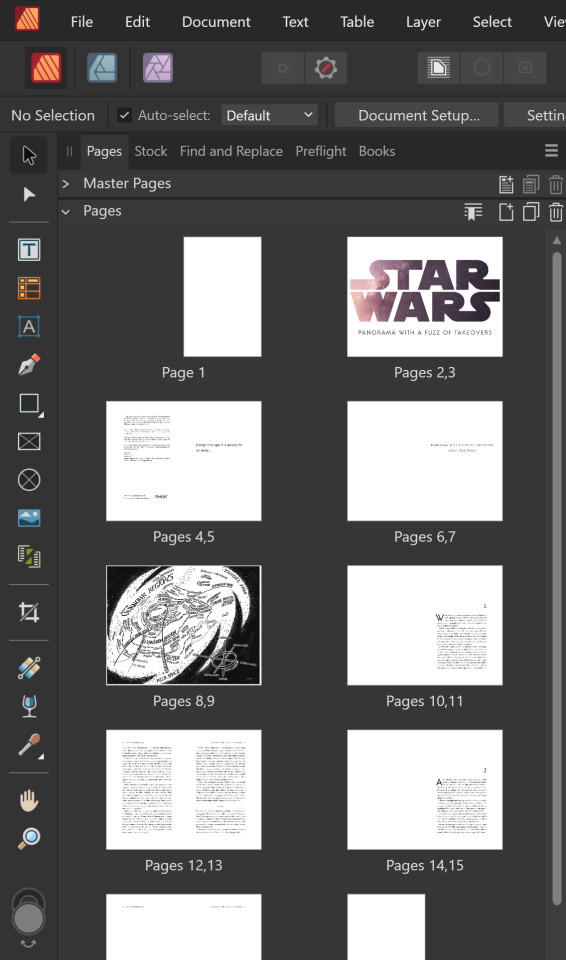Open the Layer menu
The image size is (566, 960).
(423, 22)
